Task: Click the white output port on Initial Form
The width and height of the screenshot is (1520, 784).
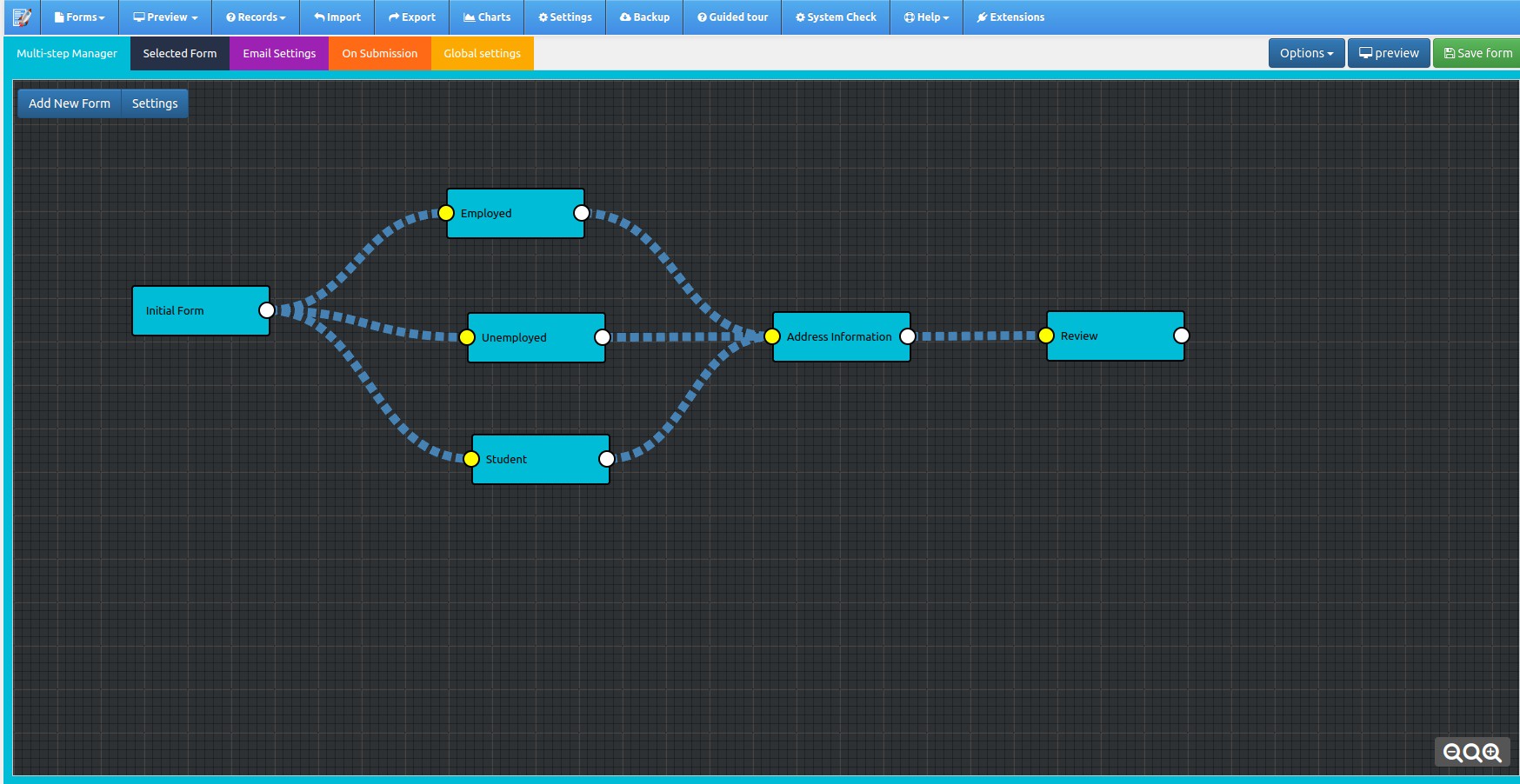Action: (x=267, y=310)
